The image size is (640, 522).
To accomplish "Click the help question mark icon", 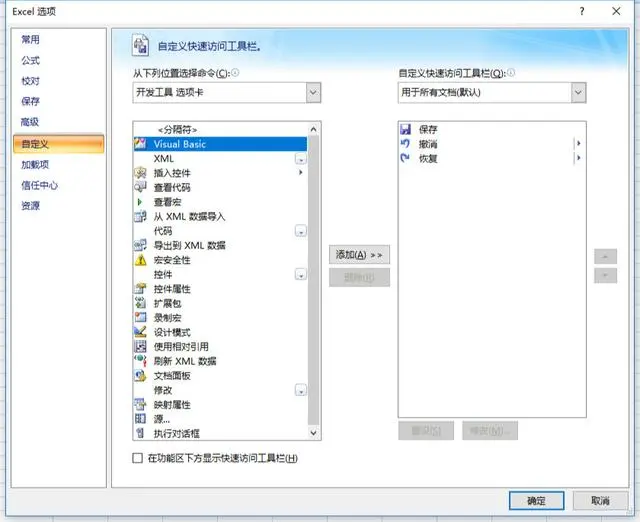I will tap(582, 11).
